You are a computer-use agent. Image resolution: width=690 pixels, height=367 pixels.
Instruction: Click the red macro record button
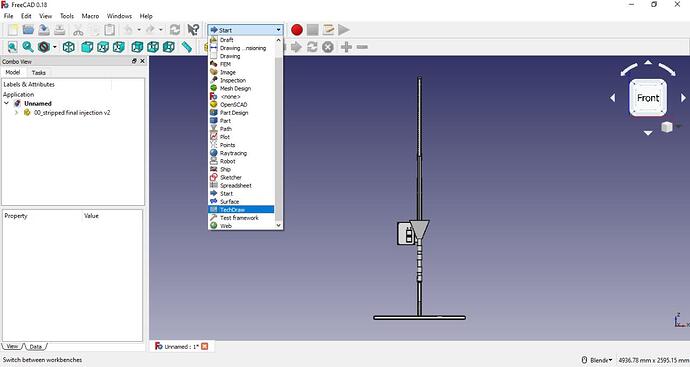(x=297, y=30)
